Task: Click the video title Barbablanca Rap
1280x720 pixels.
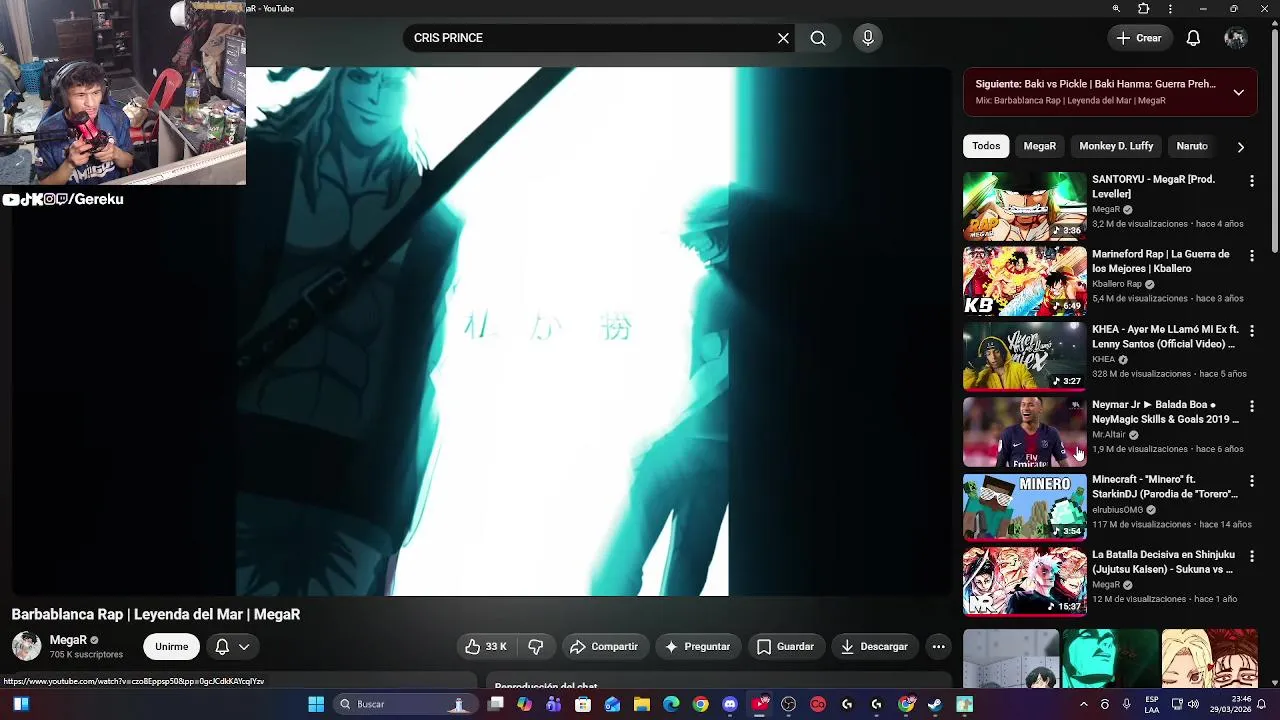Action: [x=155, y=614]
